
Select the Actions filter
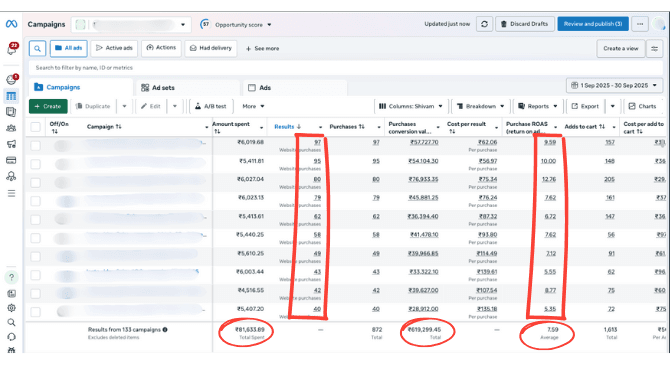(x=162, y=48)
